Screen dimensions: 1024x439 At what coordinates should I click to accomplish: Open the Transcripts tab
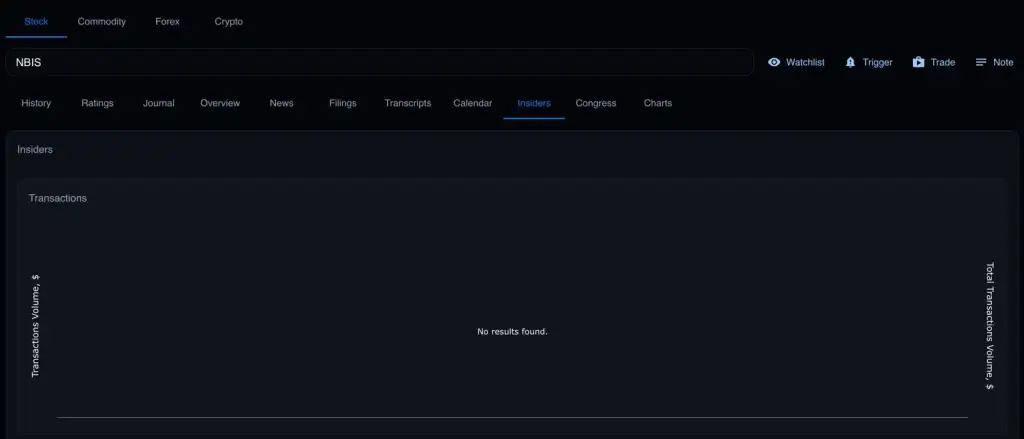point(408,103)
